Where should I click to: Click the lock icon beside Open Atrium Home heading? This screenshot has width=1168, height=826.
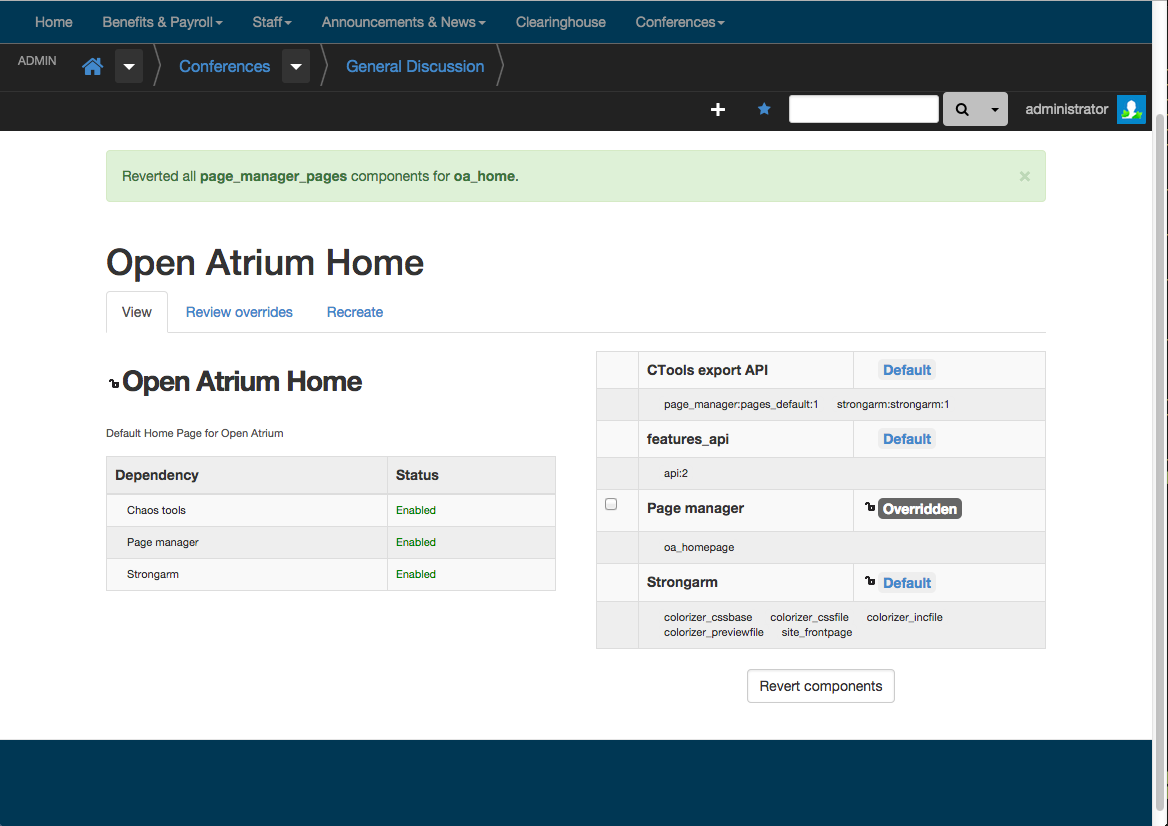tap(112, 381)
